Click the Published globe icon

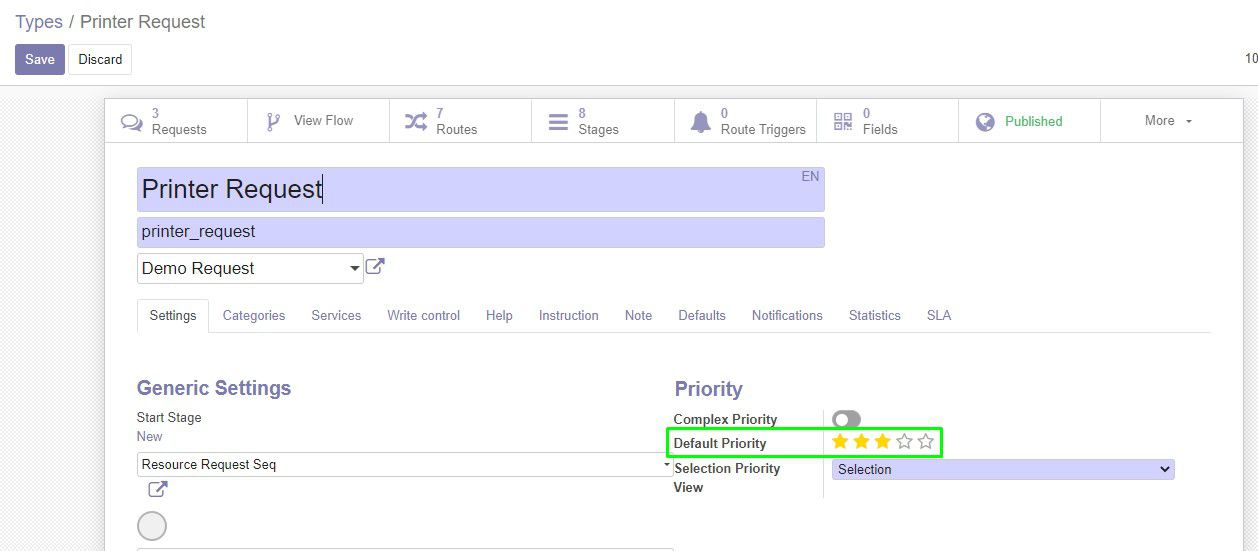click(985, 122)
